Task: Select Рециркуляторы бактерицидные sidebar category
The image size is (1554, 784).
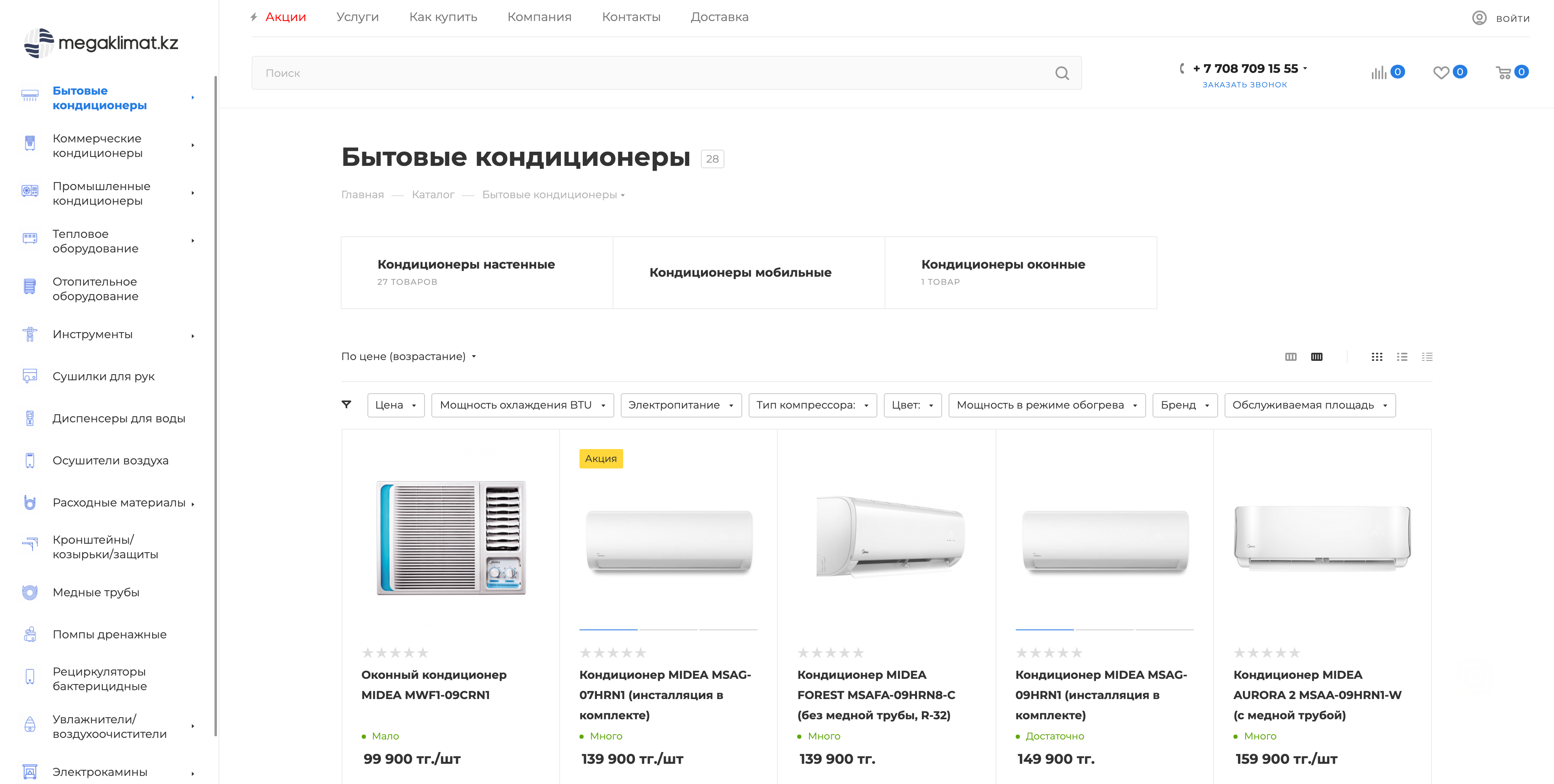Action: (100, 678)
